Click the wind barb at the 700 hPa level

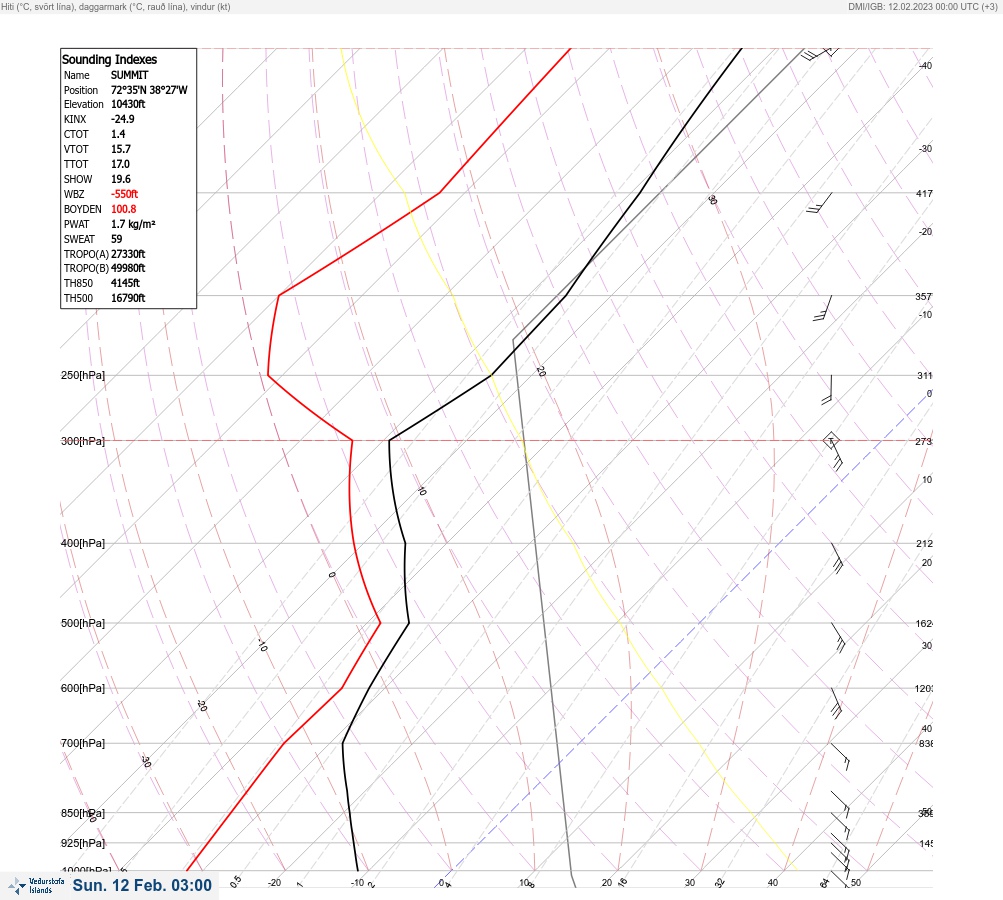tap(840, 756)
